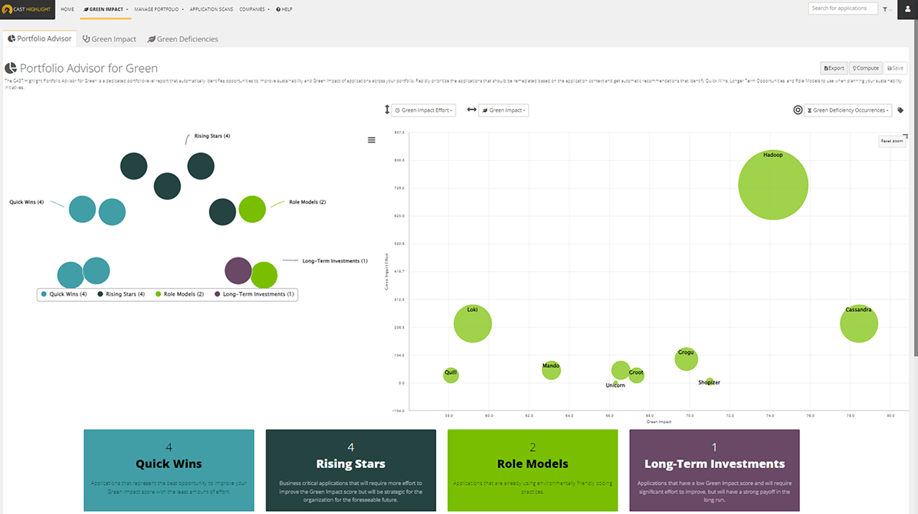Image resolution: width=918 pixels, height=514 pixels.
Task: Toggle the Rising Stars legend item
Action: pyautogui.click(x=121, y=294)
